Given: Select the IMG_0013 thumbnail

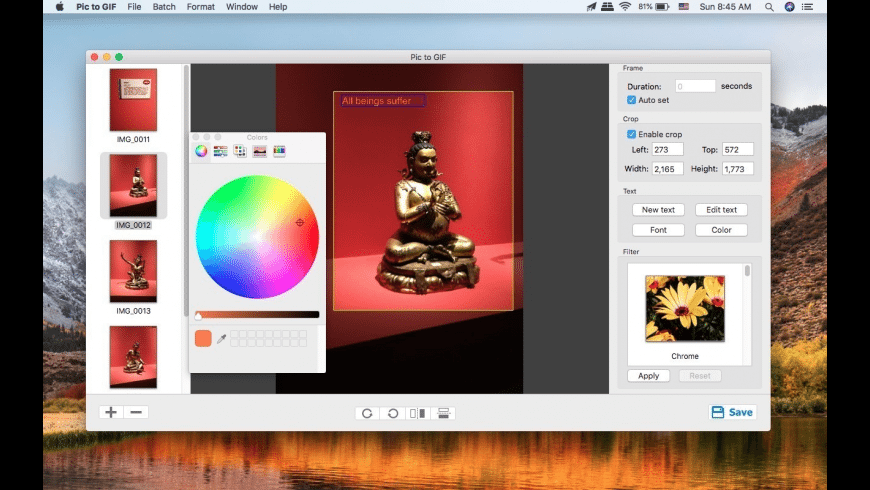Looking at the screenshot, I should pos(133,272).
